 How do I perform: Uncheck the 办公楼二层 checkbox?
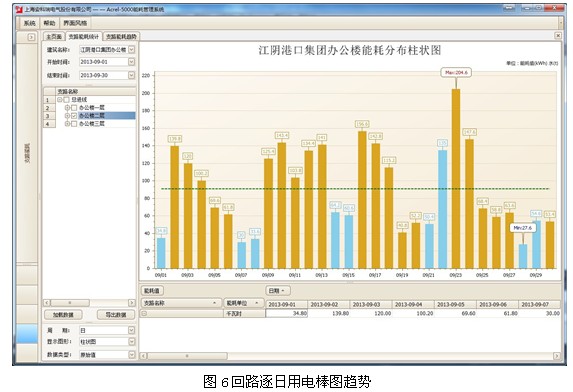[x=74, y=116]
